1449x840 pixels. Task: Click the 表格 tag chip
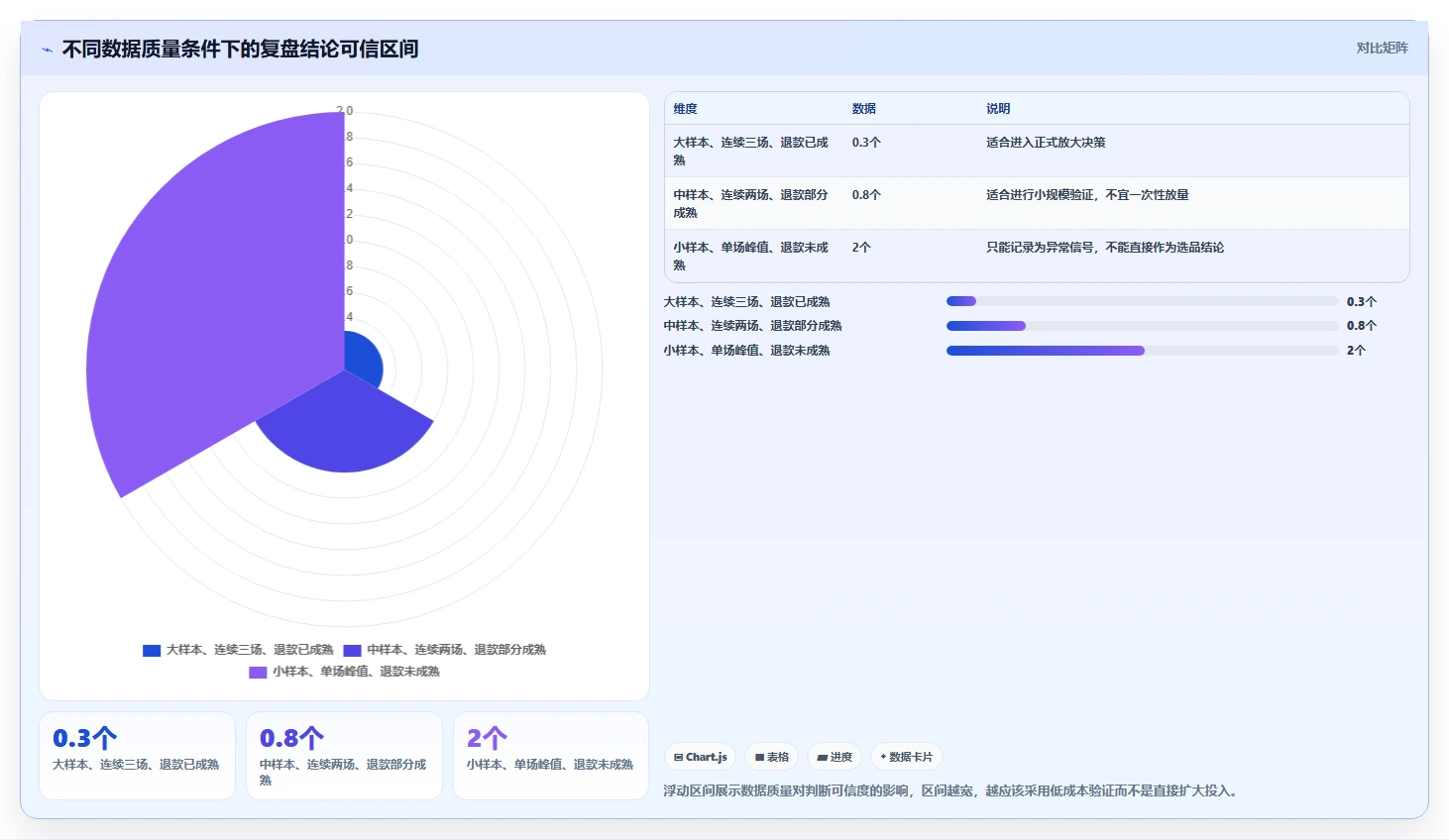click(771, 757)
